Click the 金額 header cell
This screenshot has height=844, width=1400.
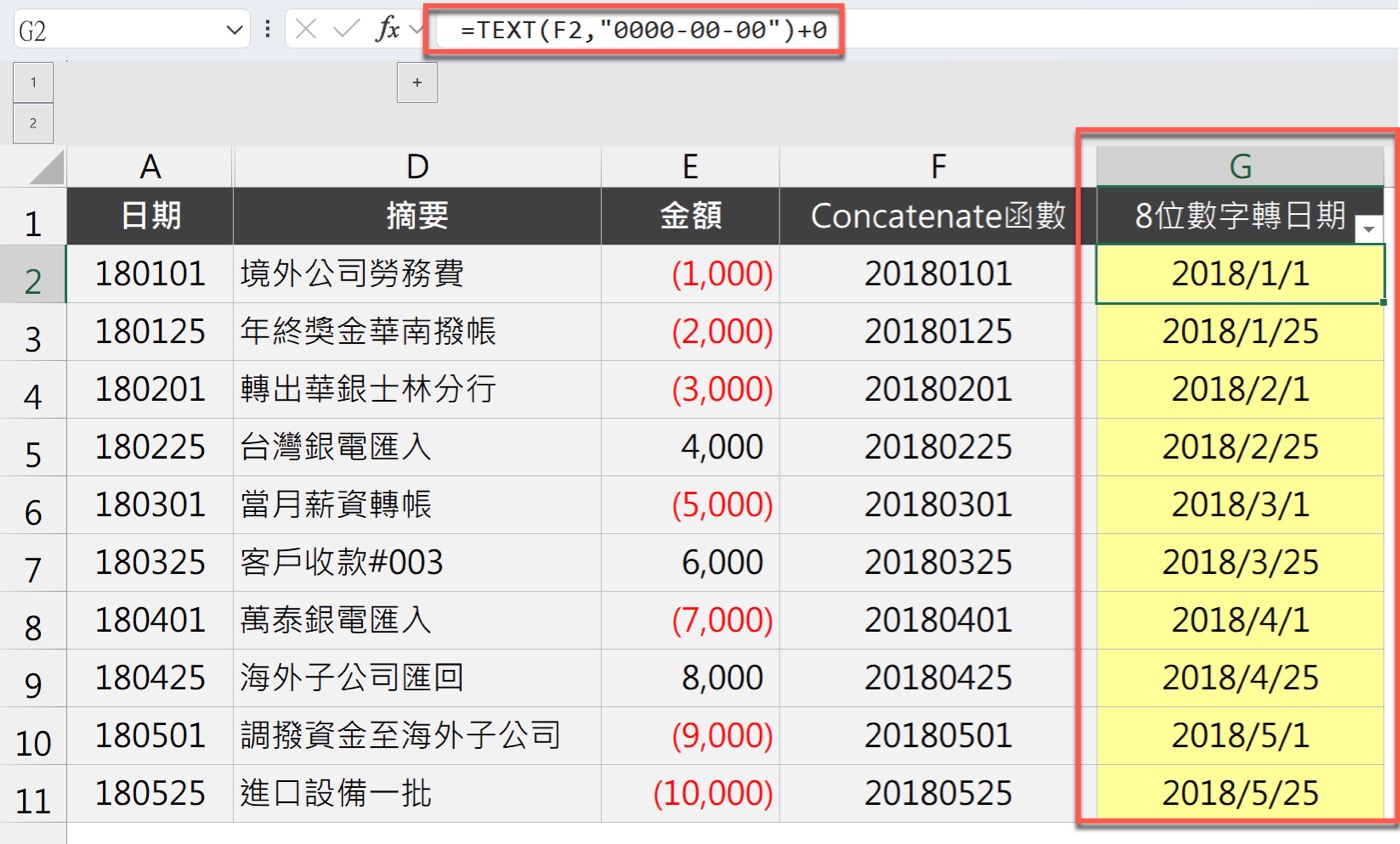pos(690,216)
